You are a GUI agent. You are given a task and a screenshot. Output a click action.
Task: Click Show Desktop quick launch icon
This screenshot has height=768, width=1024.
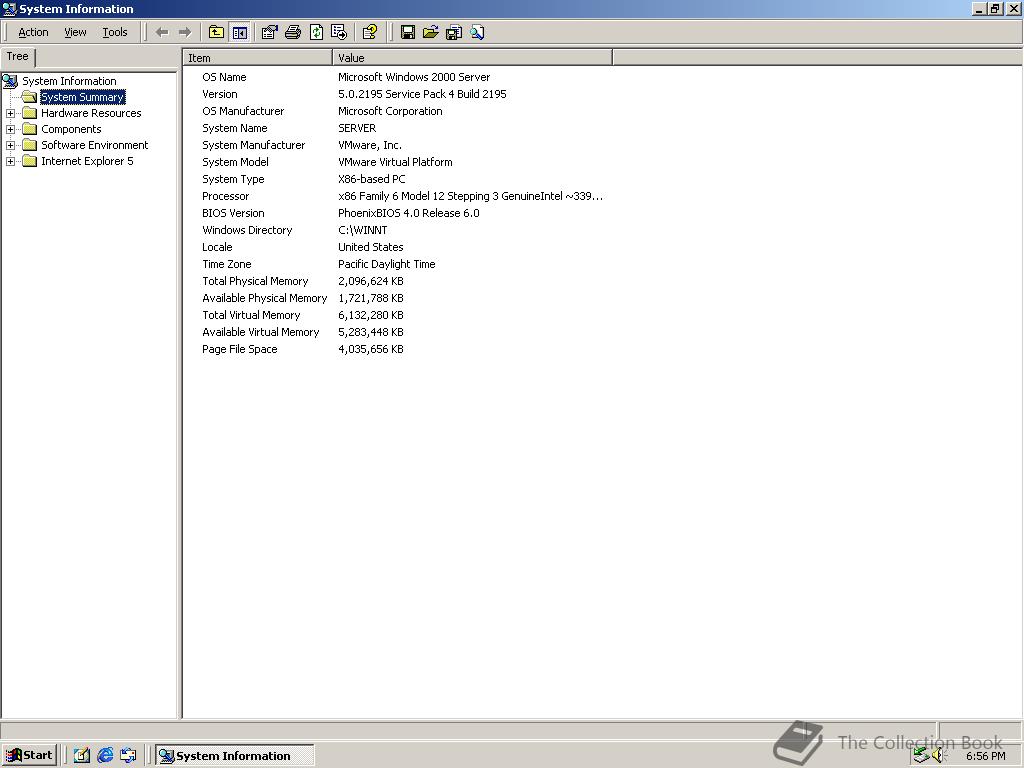[82, 756]
